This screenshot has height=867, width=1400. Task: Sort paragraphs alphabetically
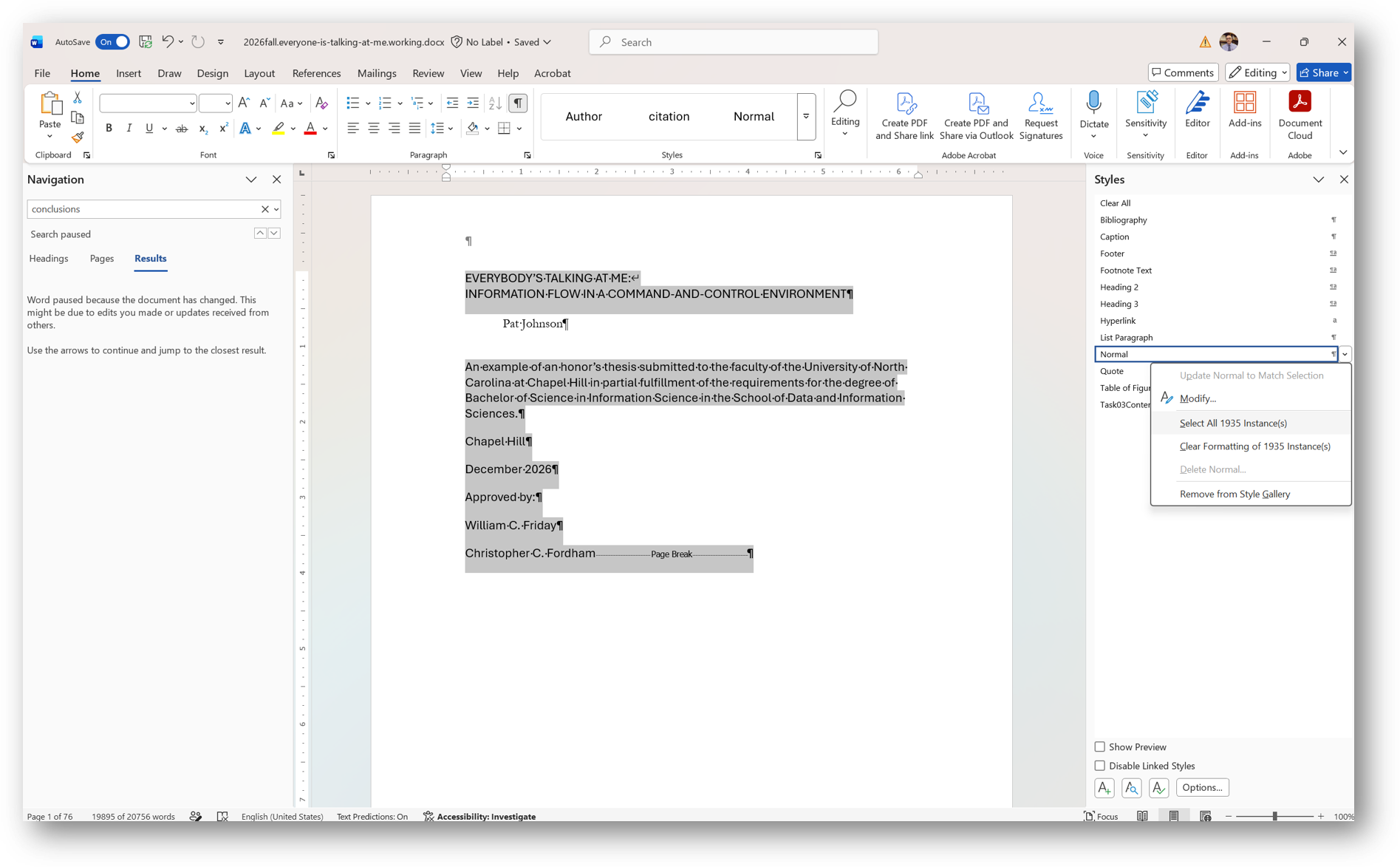tap(495, 103)
